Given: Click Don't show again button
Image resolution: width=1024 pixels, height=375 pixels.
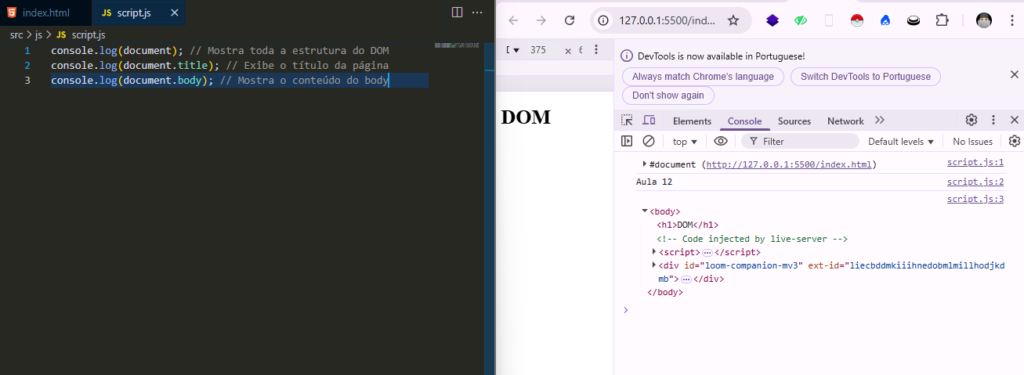Looking at the screenshot, I should (668, 95).
